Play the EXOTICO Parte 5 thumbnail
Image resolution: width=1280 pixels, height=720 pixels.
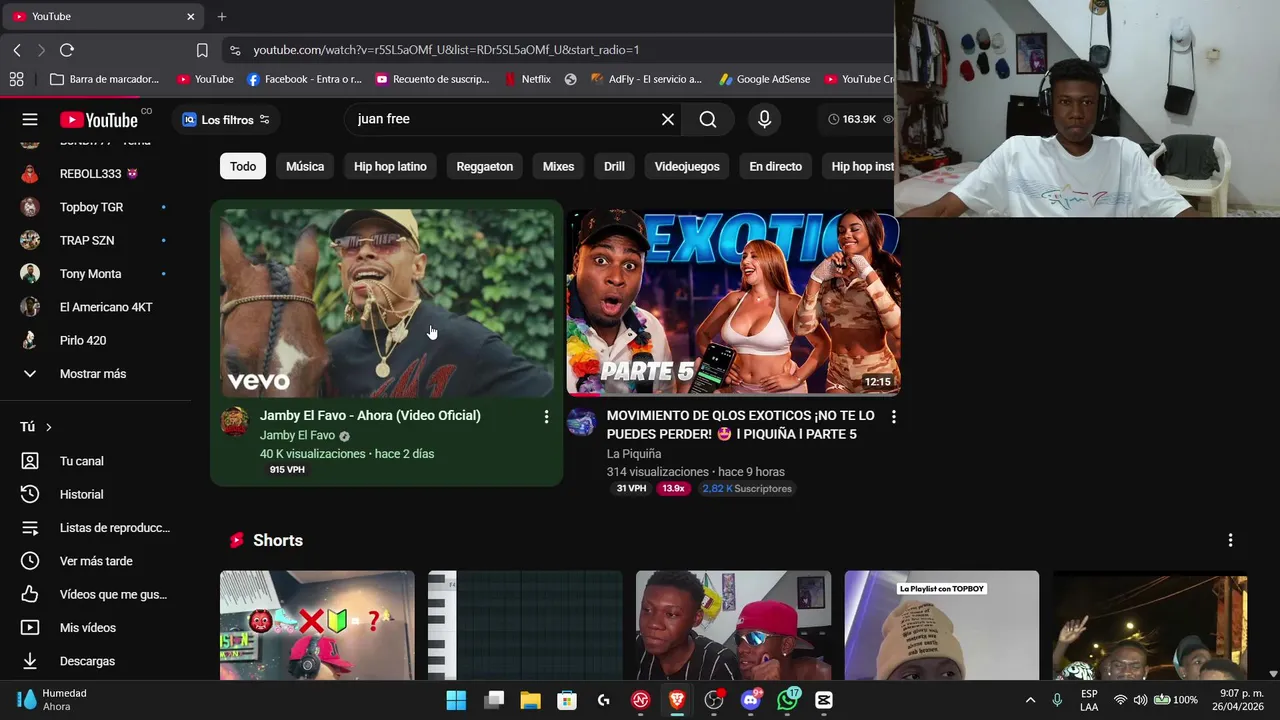tap(734, 303)
